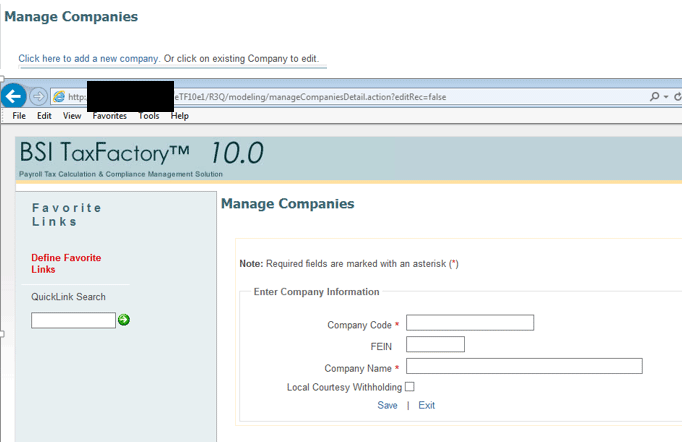Open the Favorites menu
Viewport: 682px width, 442px height.
(x=110, y=116)
